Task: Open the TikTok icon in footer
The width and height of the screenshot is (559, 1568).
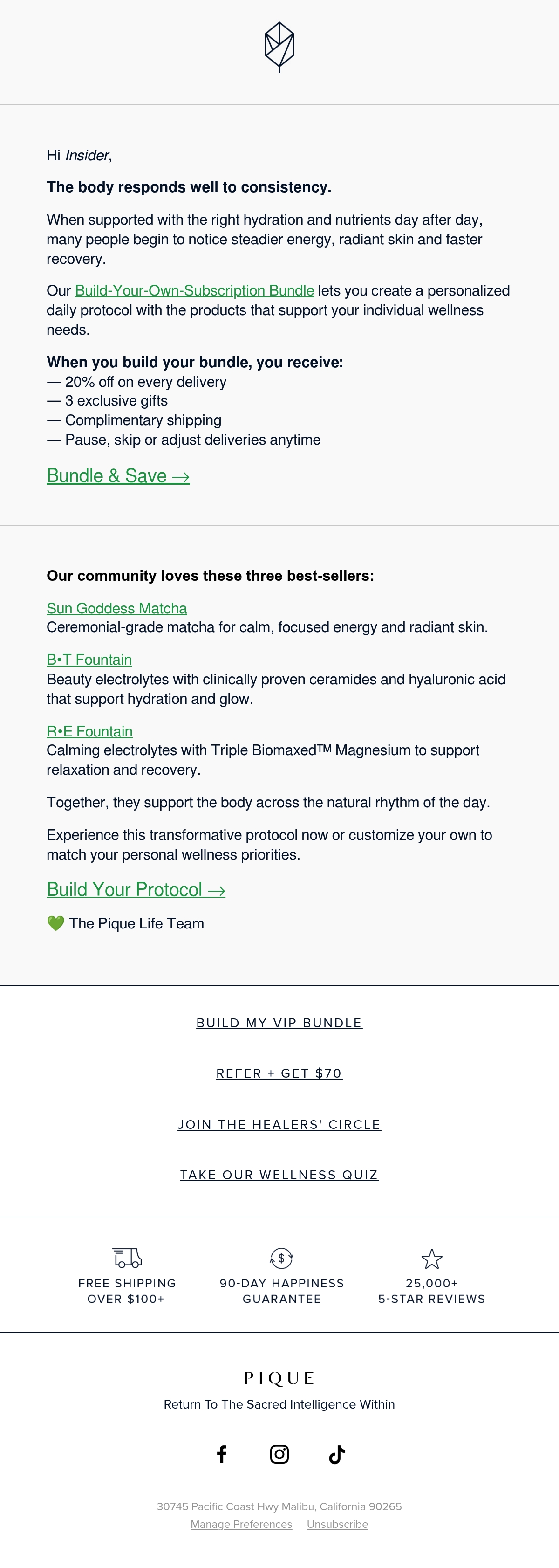Action: point(337,1454)
